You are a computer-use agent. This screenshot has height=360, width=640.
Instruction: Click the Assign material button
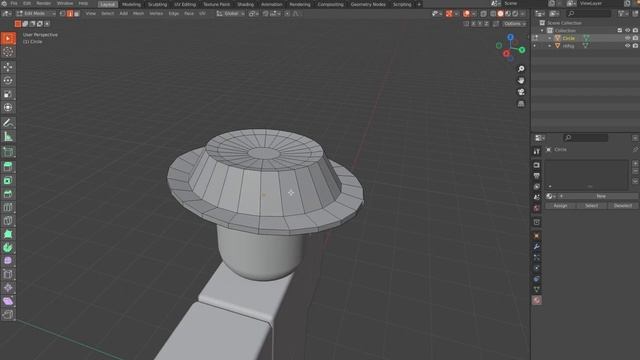coord(560,206)
